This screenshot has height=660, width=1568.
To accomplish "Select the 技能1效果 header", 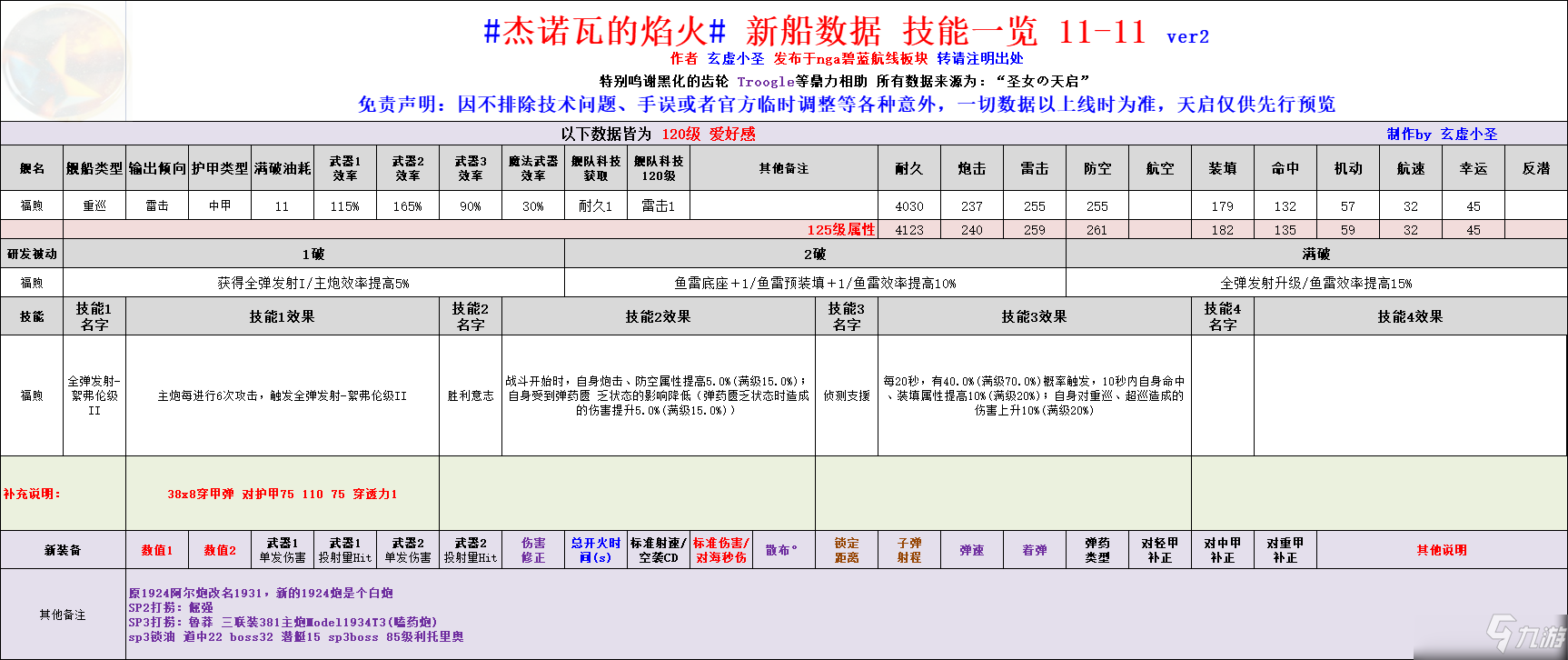I will [x=283, y=316].
